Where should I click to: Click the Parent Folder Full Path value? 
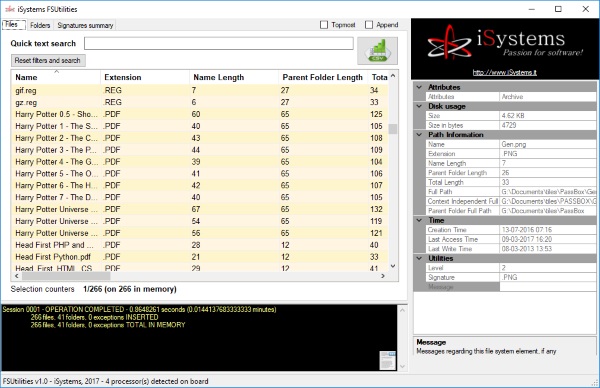coord(548,211)
